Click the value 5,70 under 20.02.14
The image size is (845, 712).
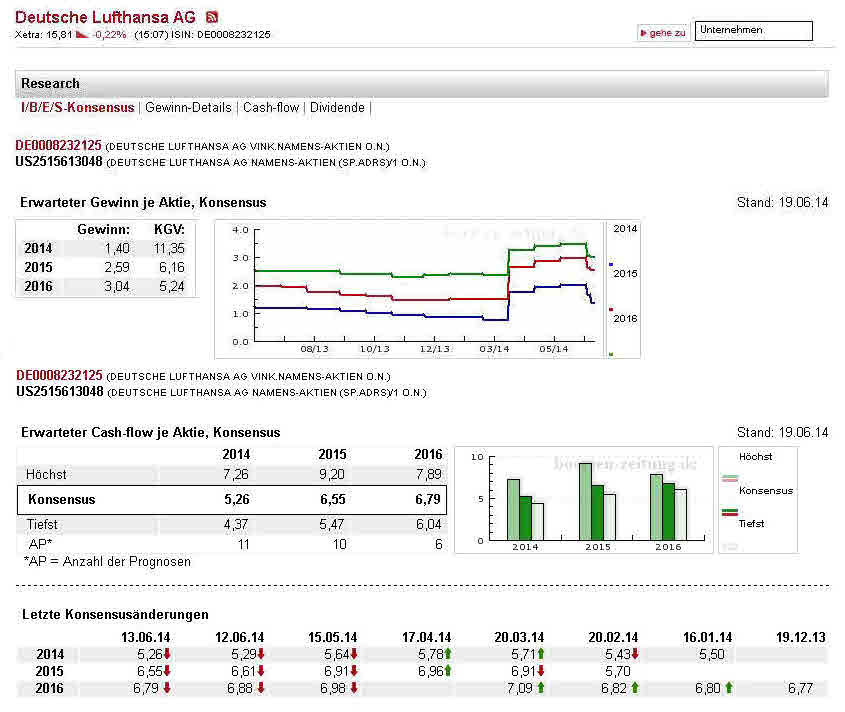(617, 671)
